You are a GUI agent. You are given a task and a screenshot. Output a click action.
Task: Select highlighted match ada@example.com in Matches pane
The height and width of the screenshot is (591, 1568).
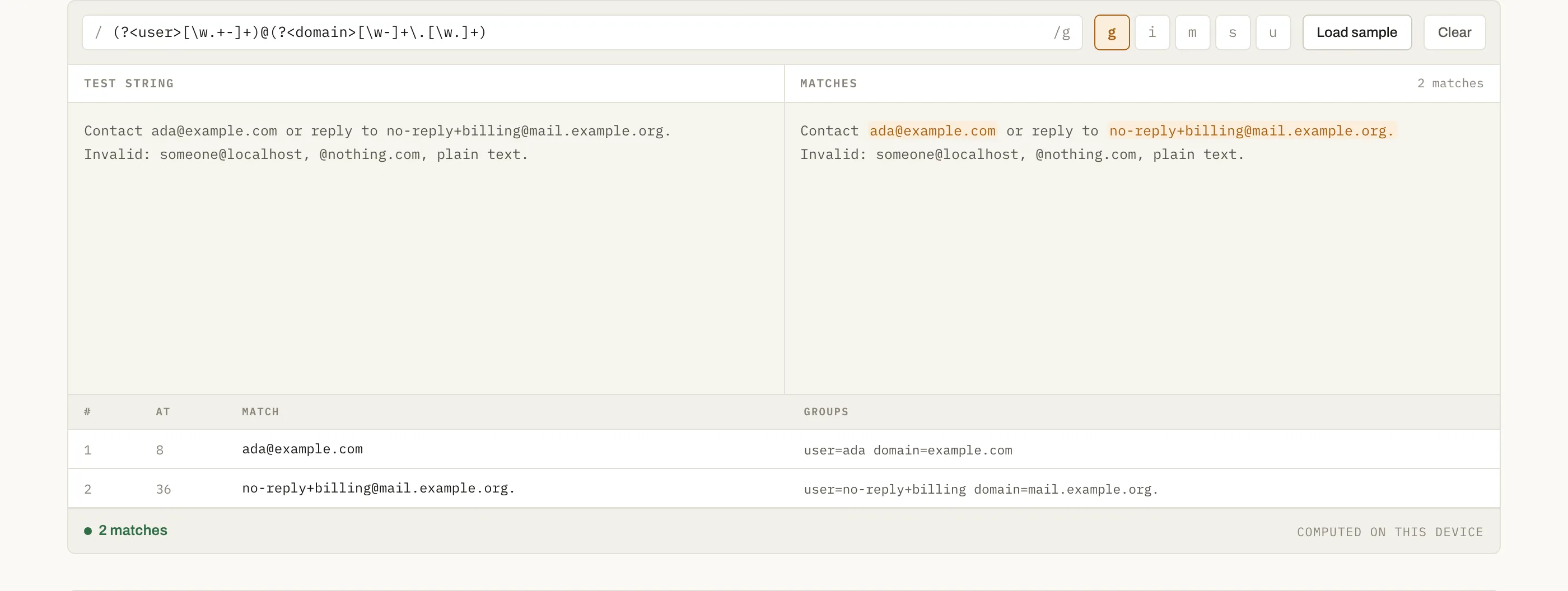pos(932,131)
